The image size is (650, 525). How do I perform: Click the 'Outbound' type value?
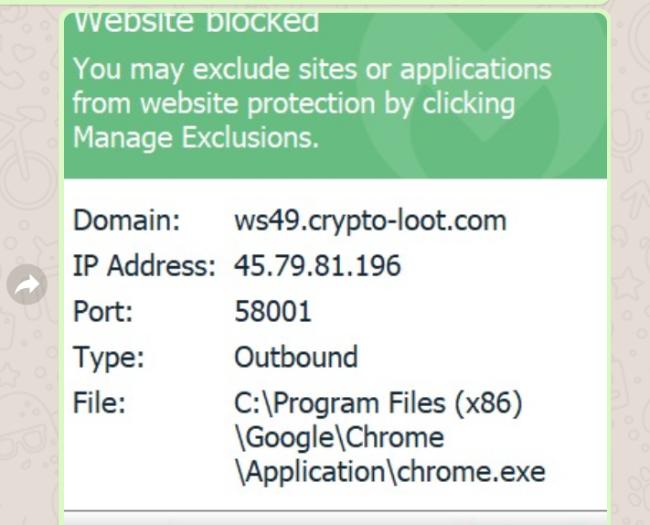click(x=296, y=357)
